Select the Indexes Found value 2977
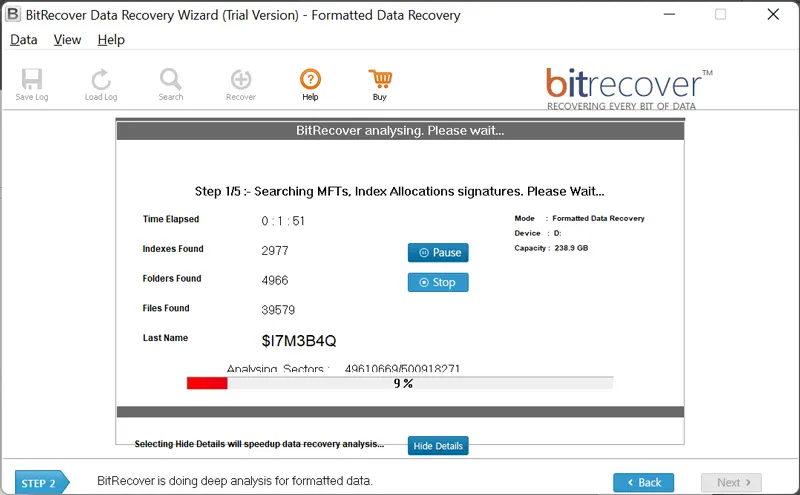This screenshot has width=800, height=495. click(275, 251)
